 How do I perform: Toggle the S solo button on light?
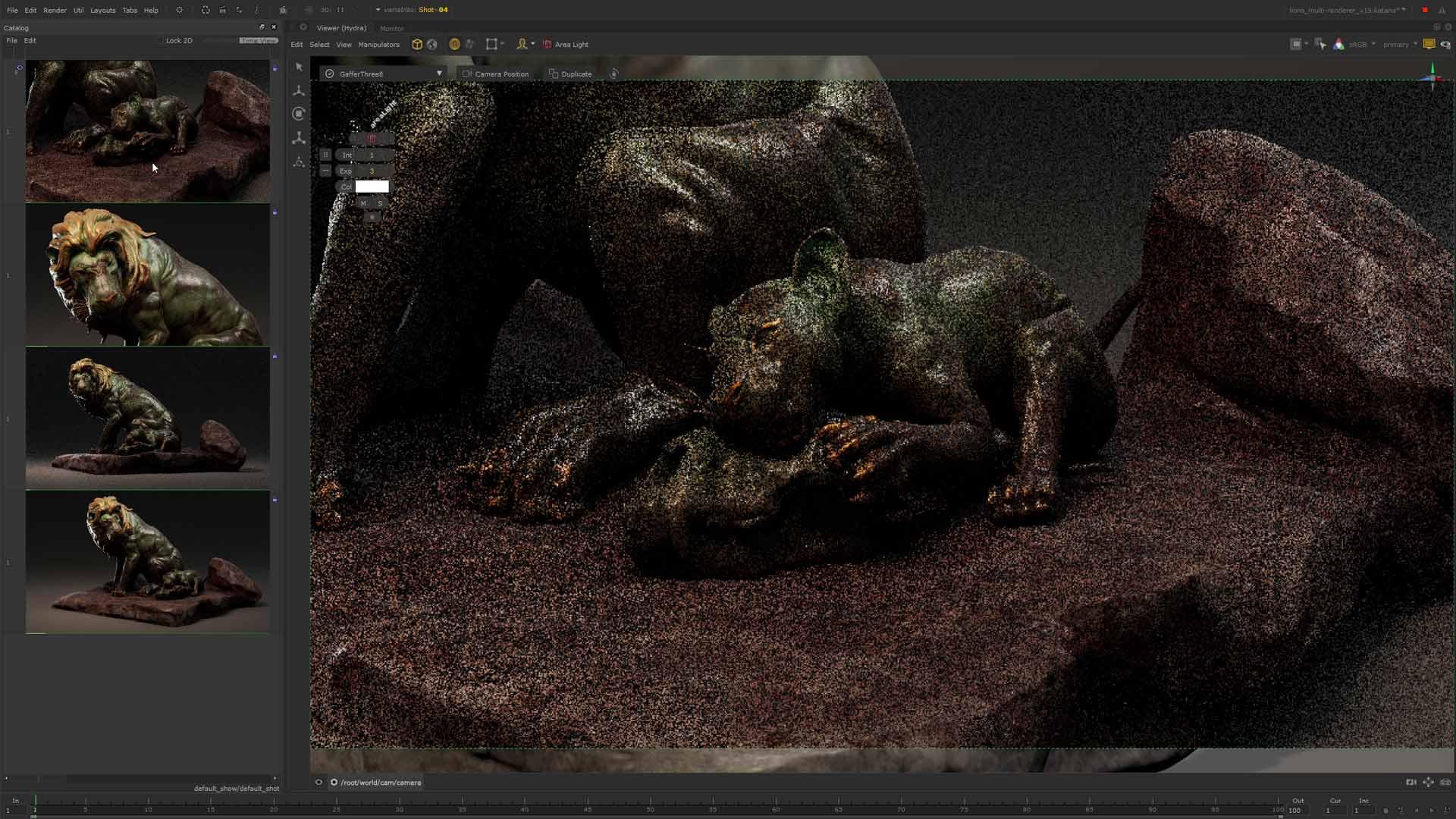coord(380,203)
